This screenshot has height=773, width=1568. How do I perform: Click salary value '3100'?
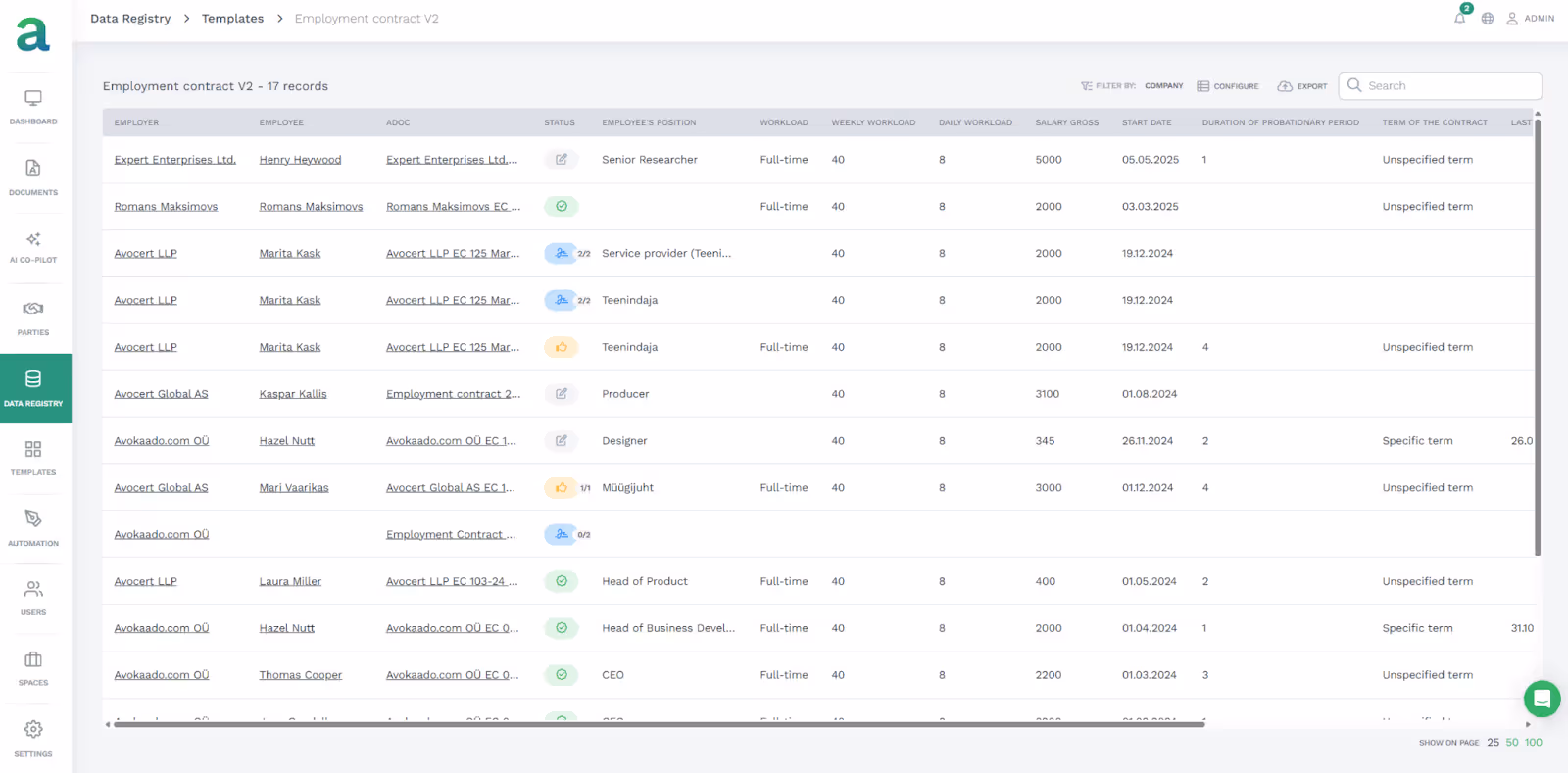click(x=1048, y=394)
